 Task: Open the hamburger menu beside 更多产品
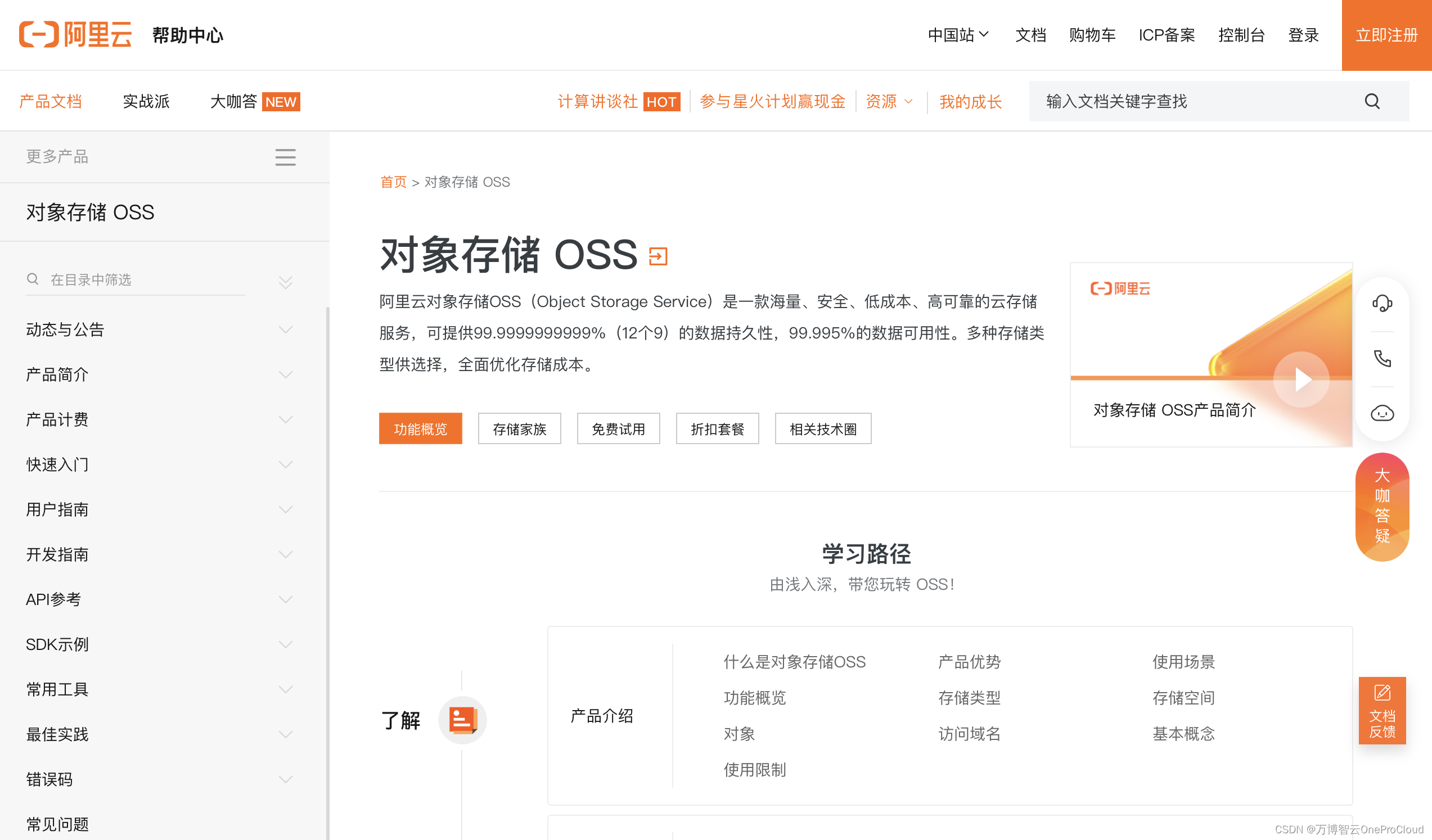(285, 157)
